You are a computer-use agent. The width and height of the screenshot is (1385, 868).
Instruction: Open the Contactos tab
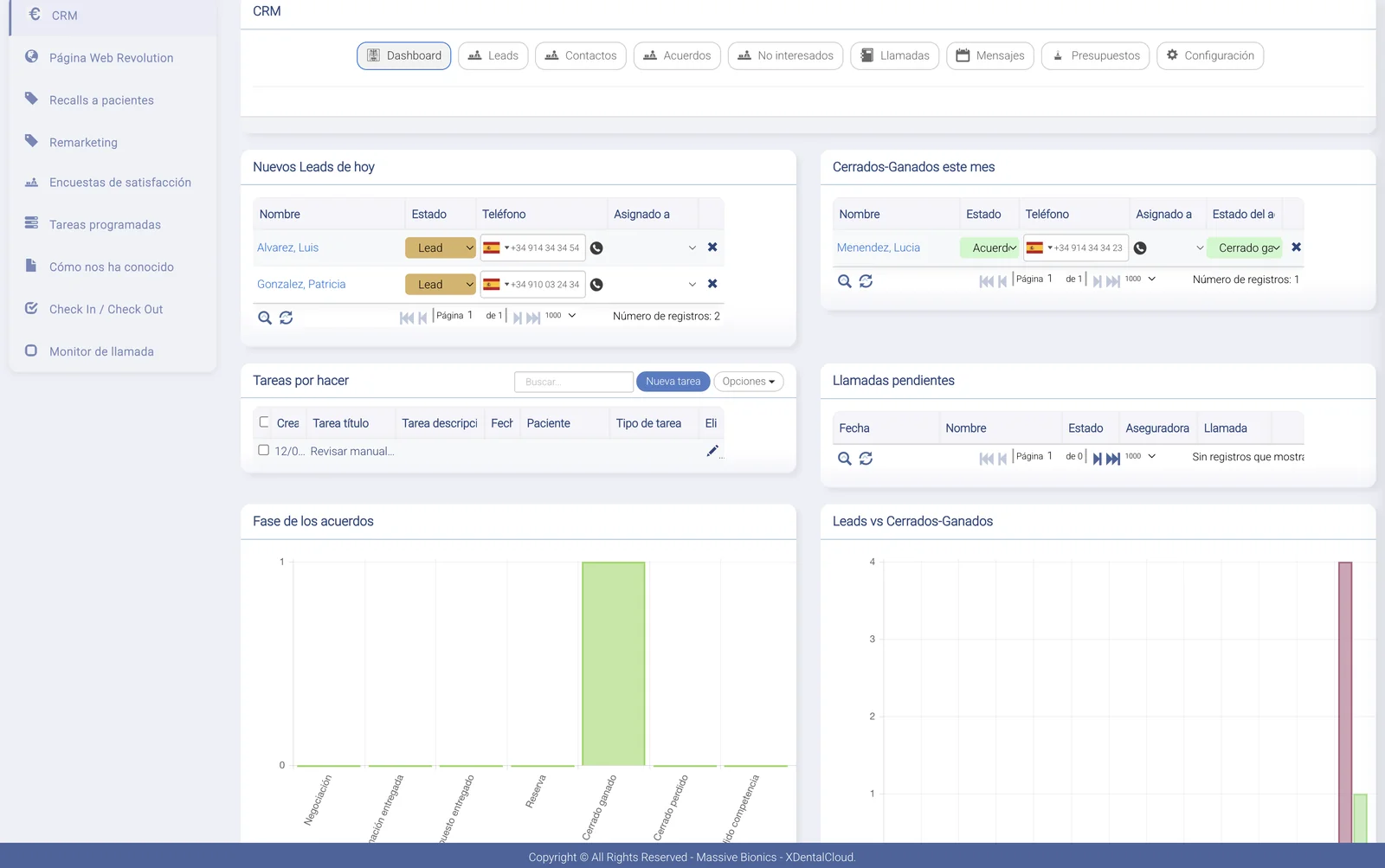580,55
